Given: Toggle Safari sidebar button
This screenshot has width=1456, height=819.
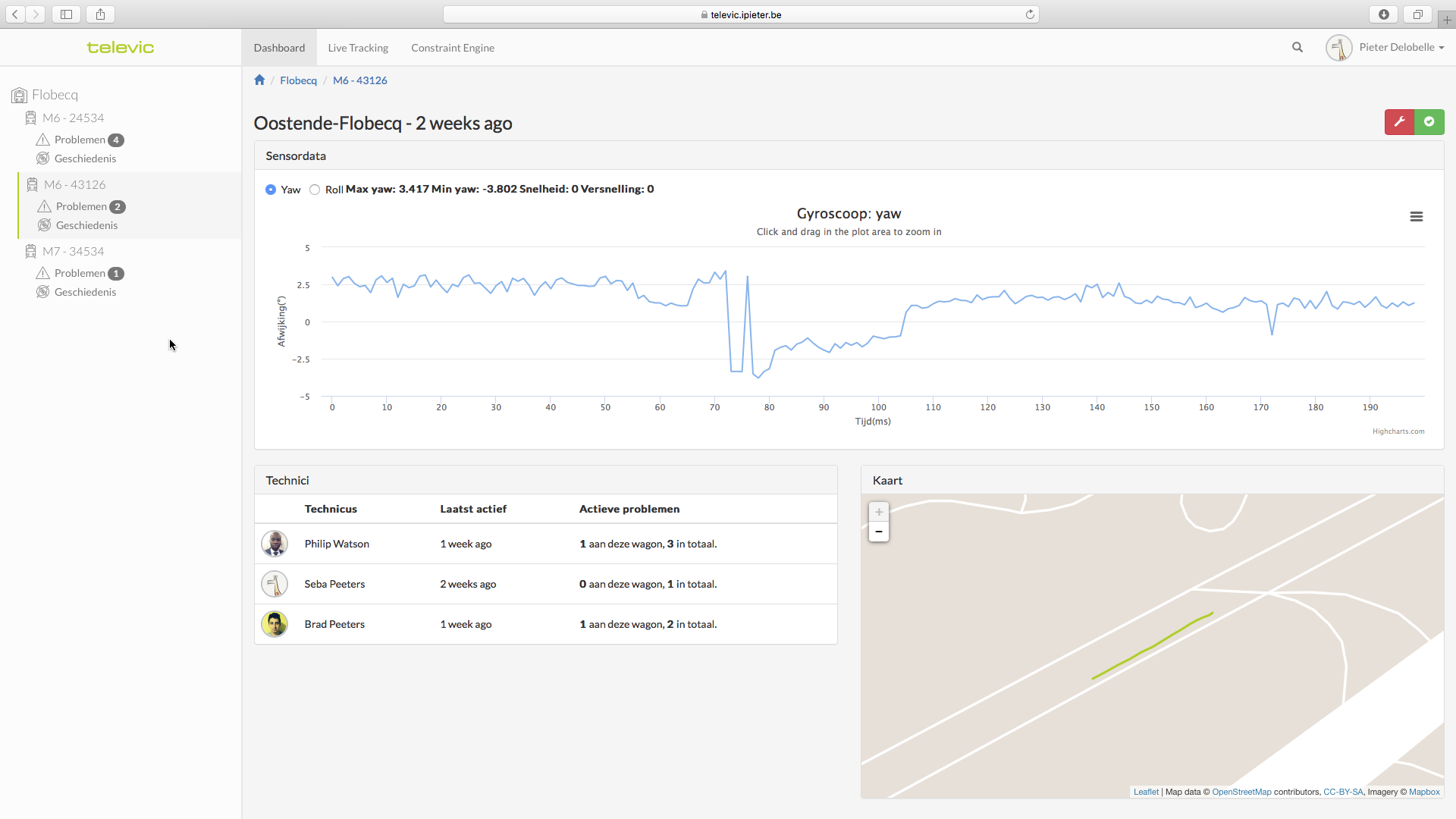Looking at the screenshot, I should pyautogui.click(x=67, y=14).
